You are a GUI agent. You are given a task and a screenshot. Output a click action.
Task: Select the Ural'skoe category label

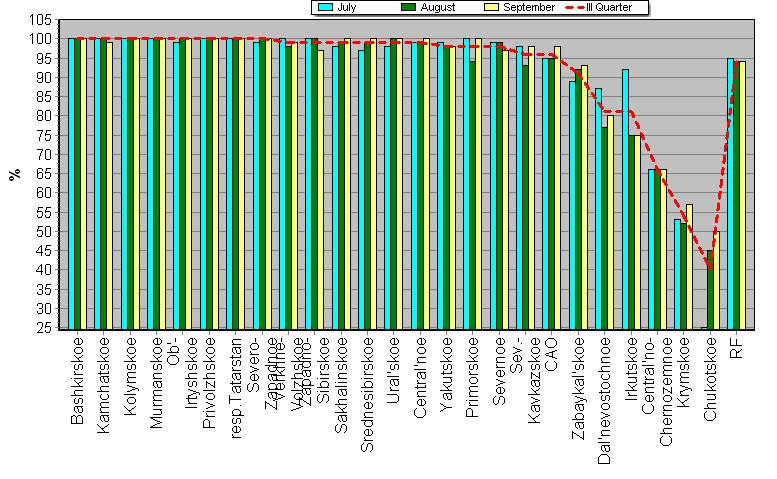[393, 371]
